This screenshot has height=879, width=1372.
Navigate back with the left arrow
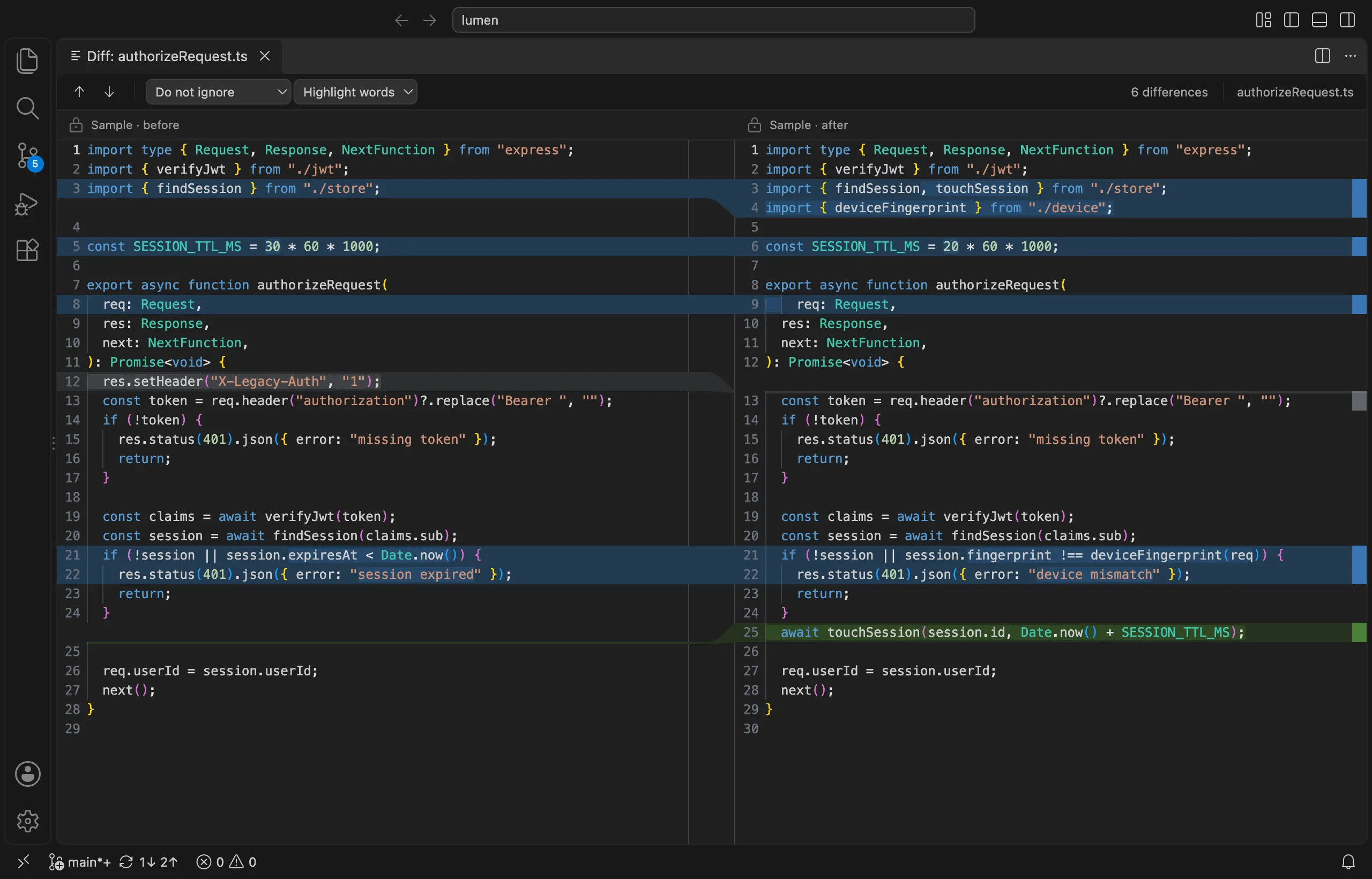tap(401, 20)
